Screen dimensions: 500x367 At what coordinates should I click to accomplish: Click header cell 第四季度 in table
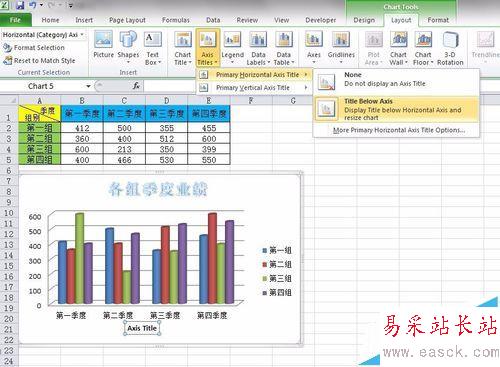click(x=209, y=114)
